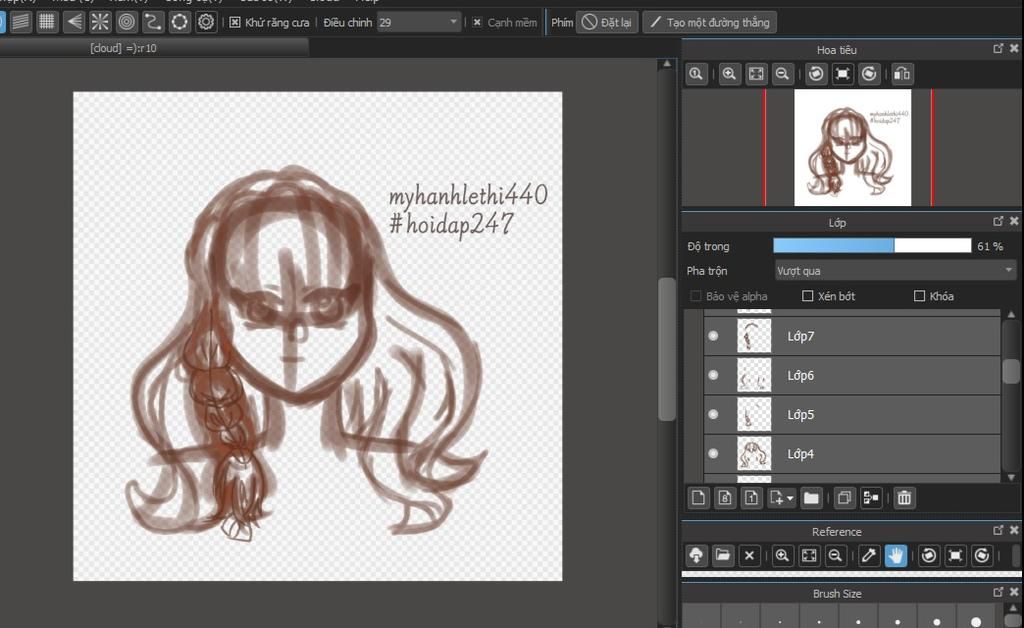Hide the Lớp7 layer
This screenshot has width=1024, height=628.
713,336
